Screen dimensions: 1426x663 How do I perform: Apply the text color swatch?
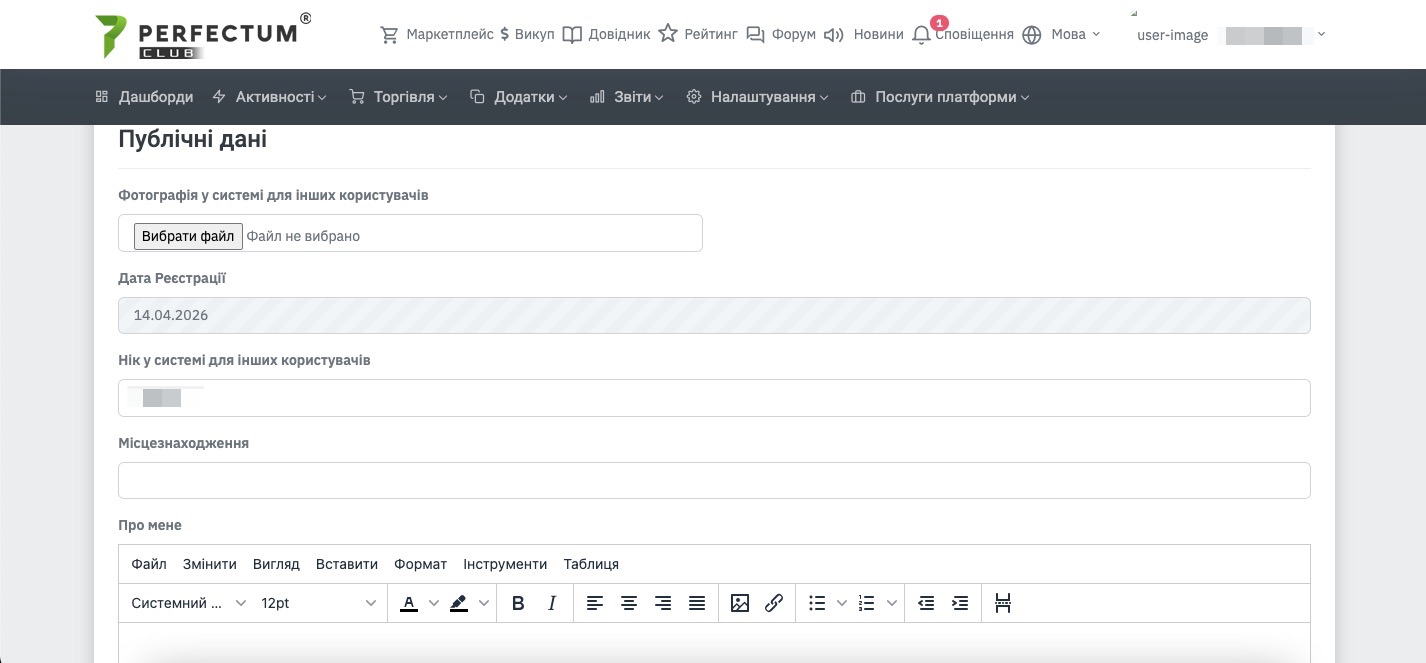coord(409,603)
